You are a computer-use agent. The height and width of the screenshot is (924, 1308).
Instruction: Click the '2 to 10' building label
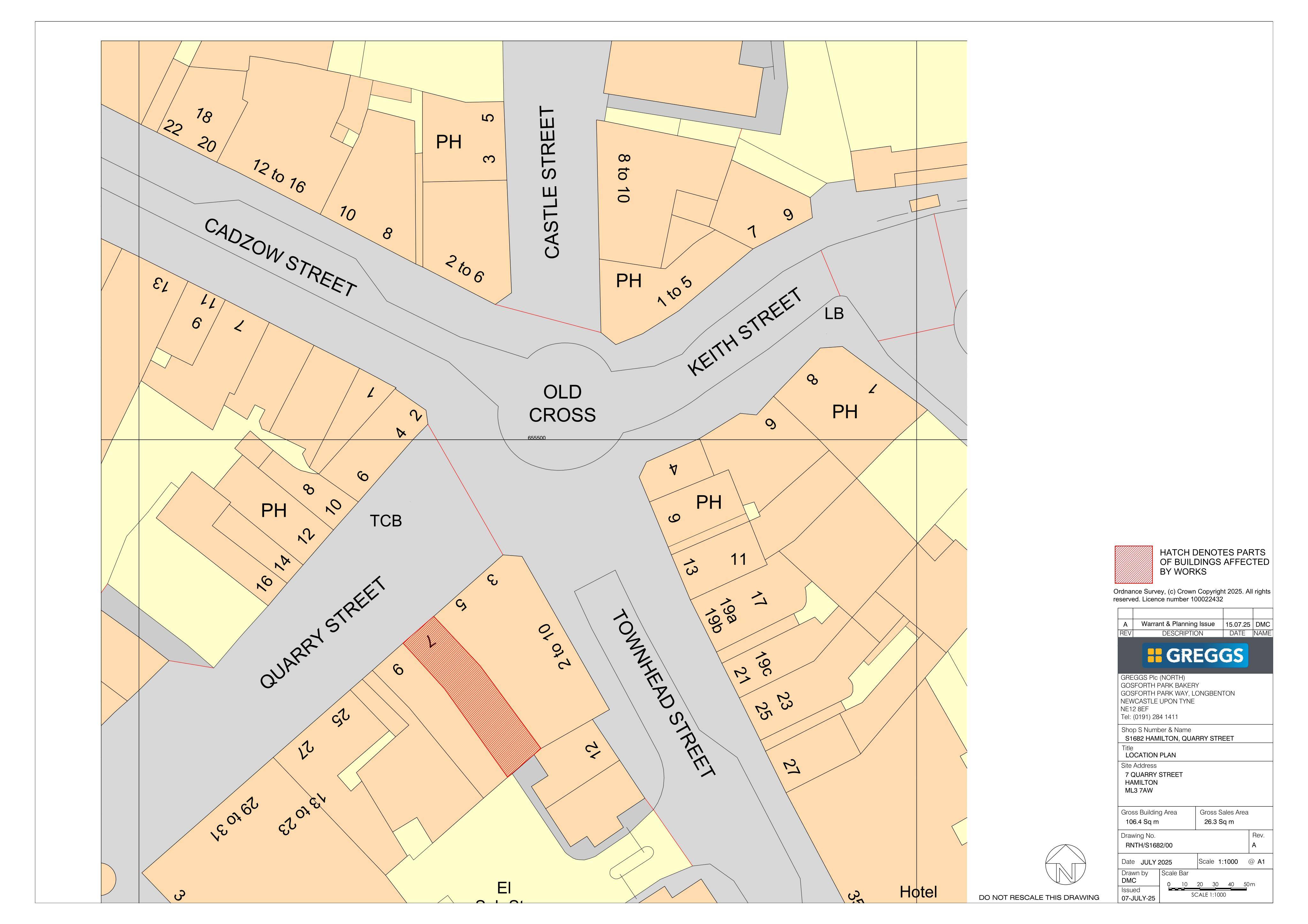(554, 647)
